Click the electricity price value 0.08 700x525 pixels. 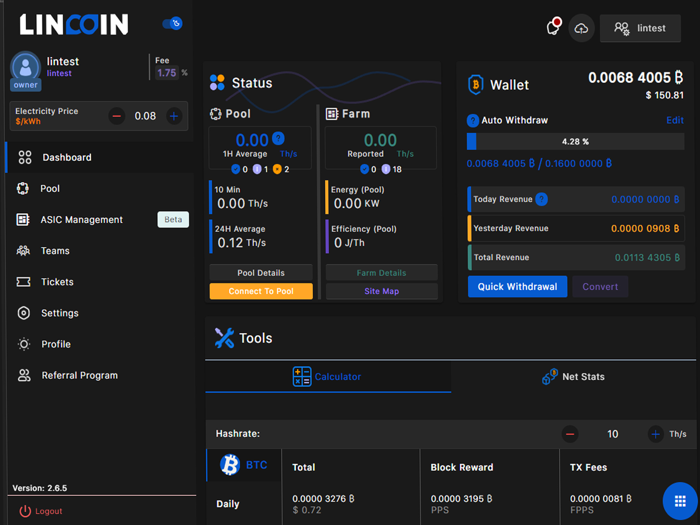145,116
